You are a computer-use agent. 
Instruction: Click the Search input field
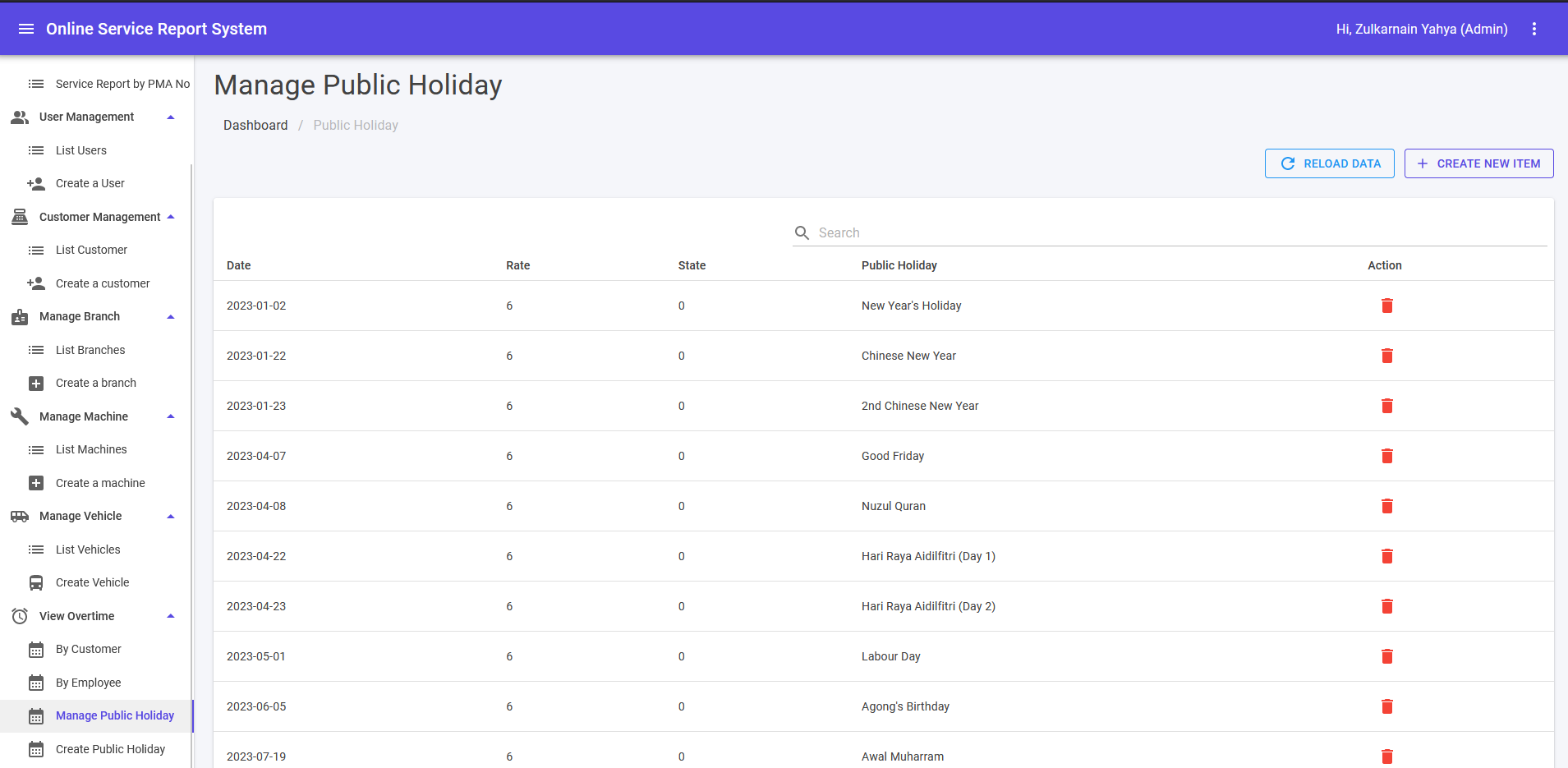pyautogui.click(x=1181, y=233)
